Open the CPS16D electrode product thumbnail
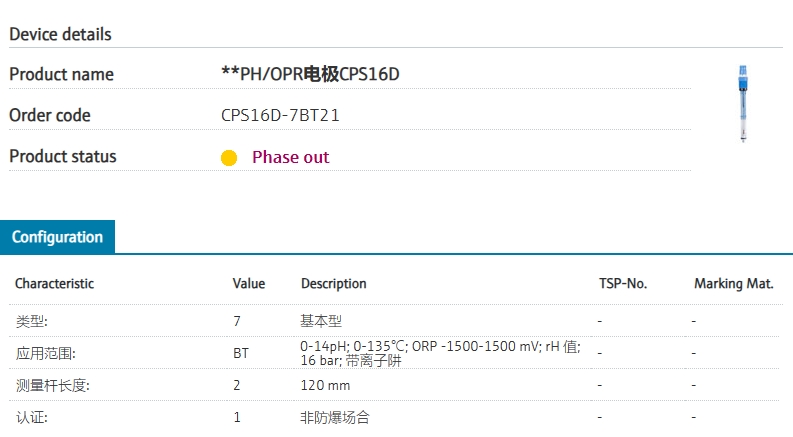Image resolution: width=793 pixels, height=437 pixels. click(743, 104)
